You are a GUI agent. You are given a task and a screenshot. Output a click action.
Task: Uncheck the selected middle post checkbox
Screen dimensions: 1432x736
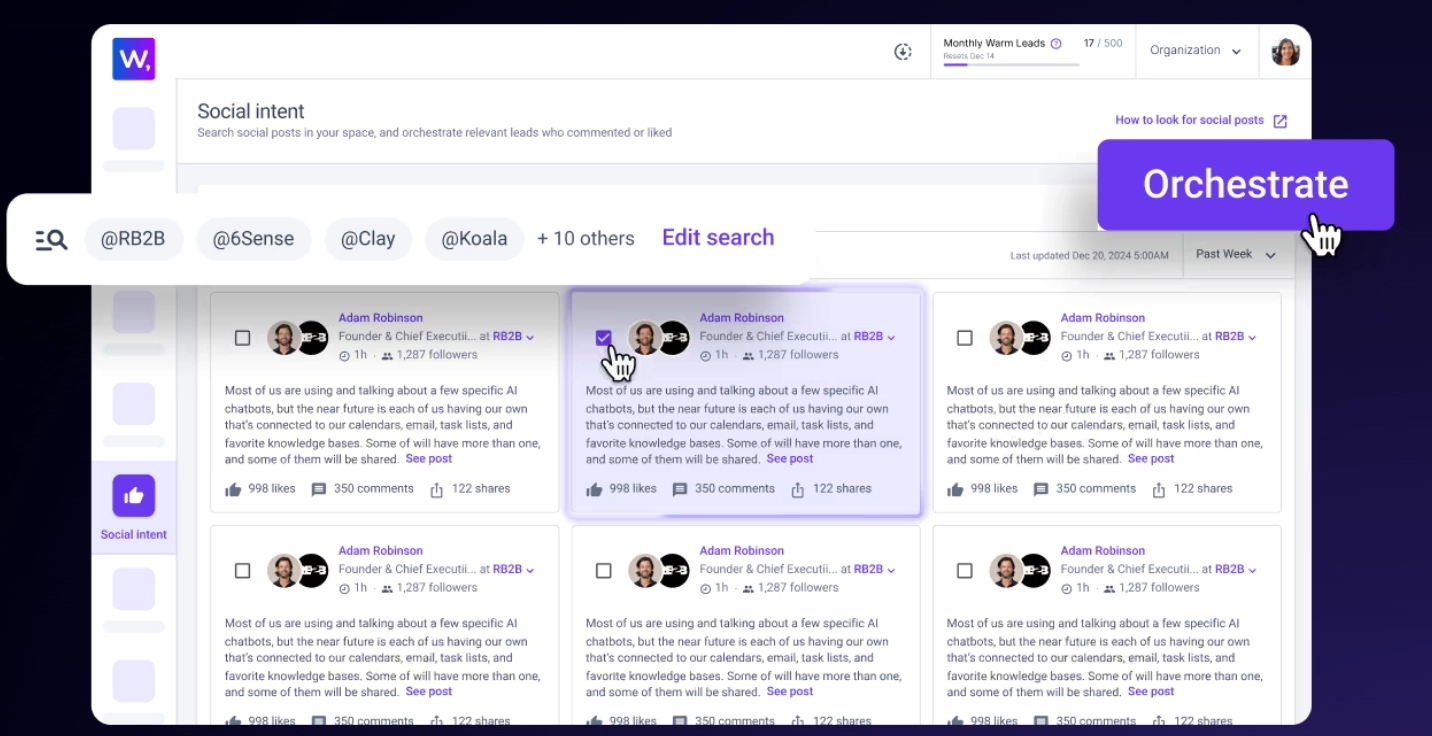point(603,338)
